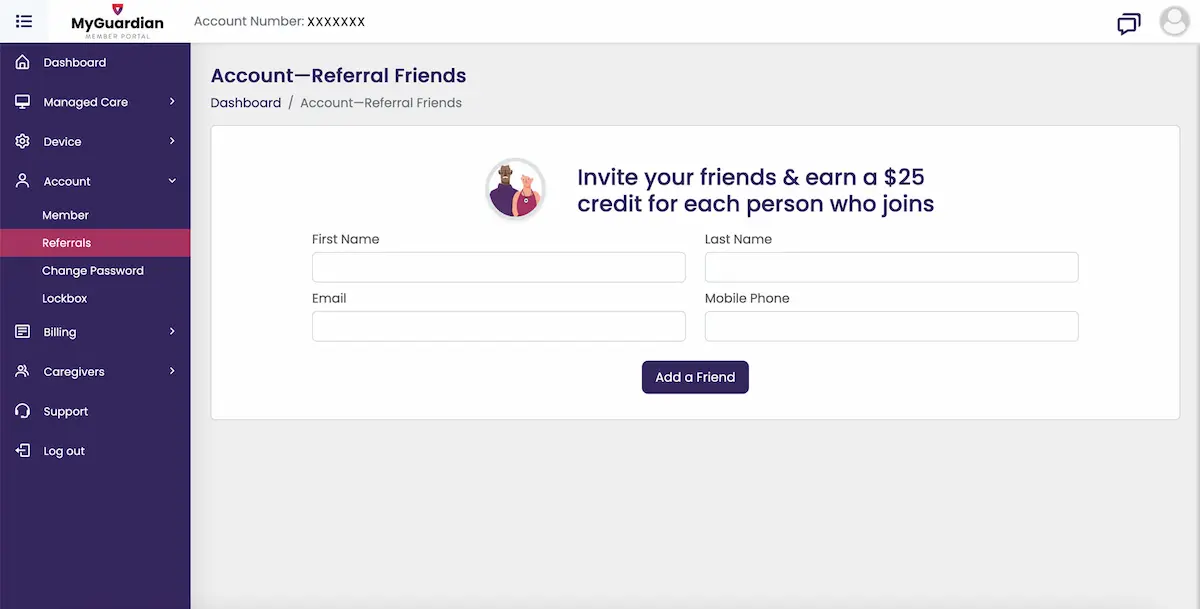The height and width of the screenshot is (609, 1200).
Task: Select the Lockbox menu item
Action: 65,299
